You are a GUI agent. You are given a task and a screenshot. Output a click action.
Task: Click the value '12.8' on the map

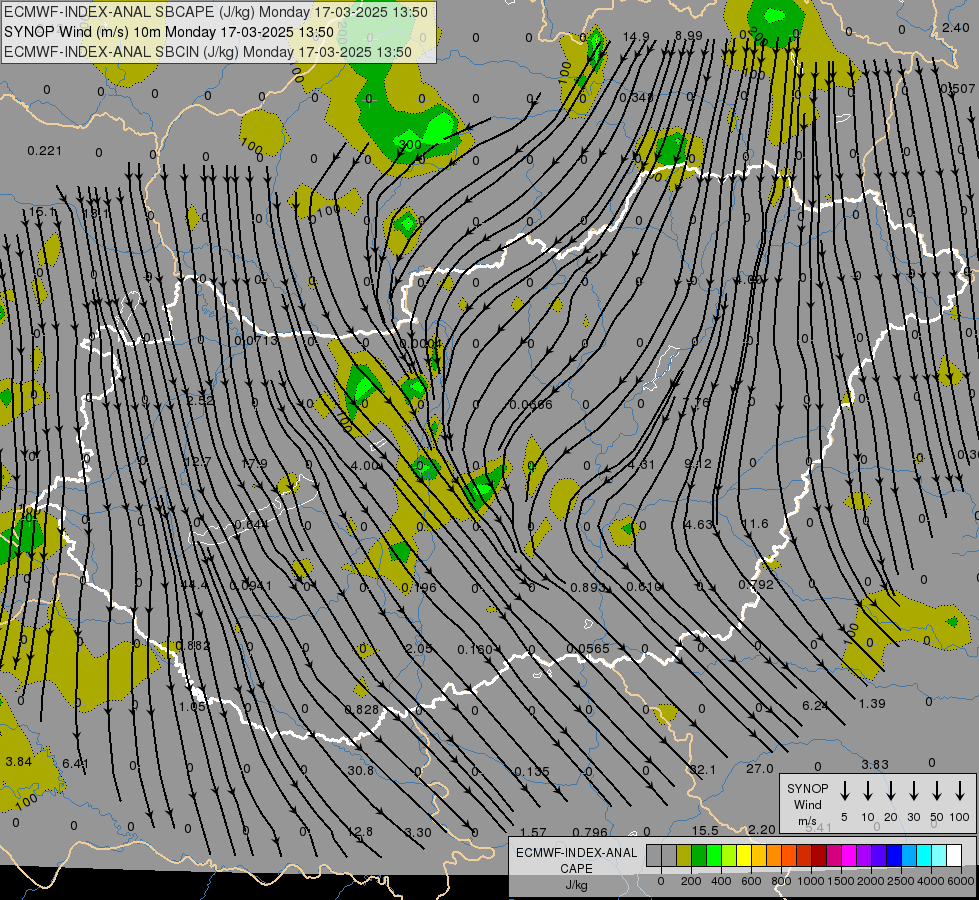(360, 831)
